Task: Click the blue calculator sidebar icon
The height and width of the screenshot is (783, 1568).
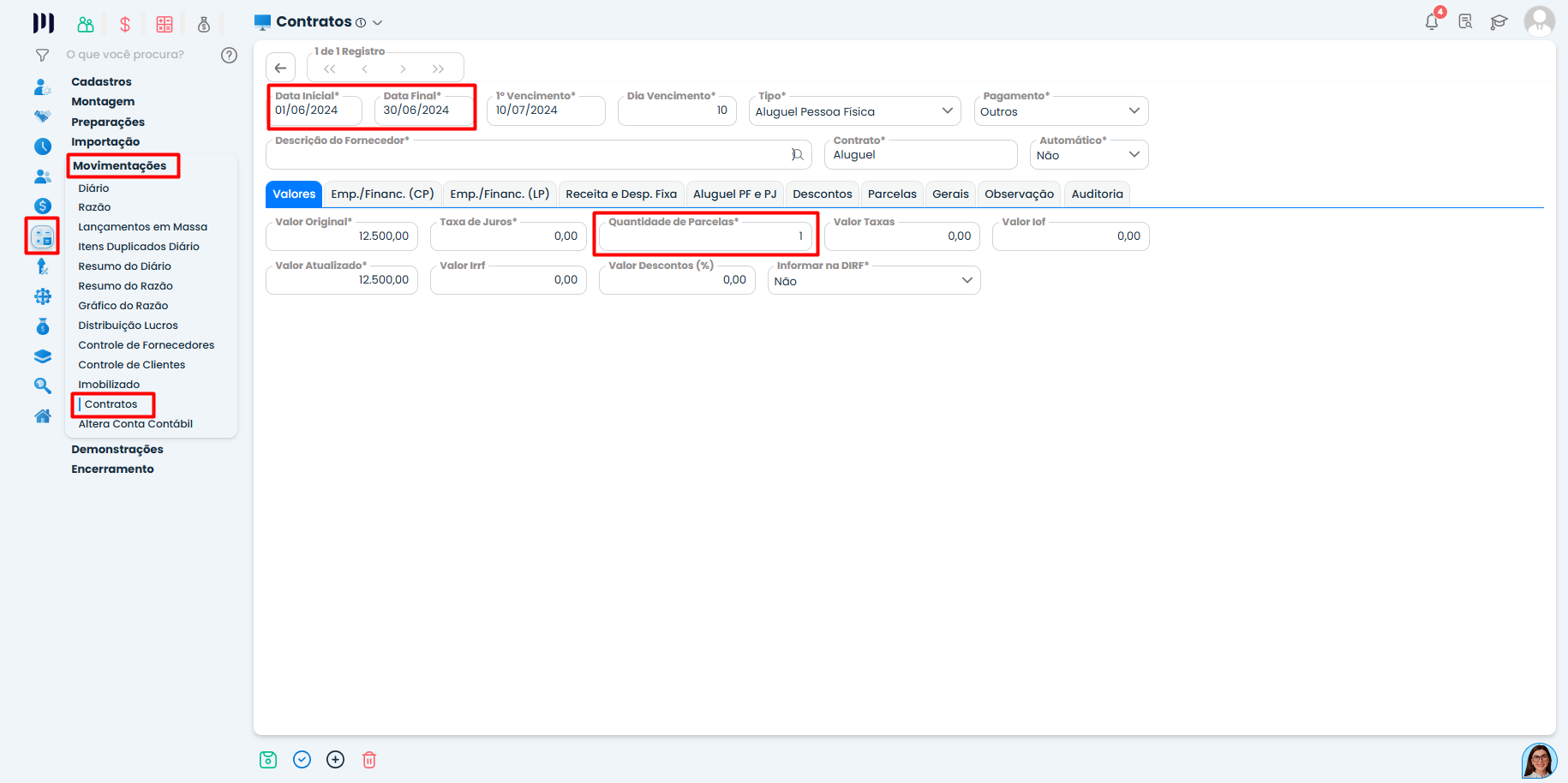Action: point(42,236)
